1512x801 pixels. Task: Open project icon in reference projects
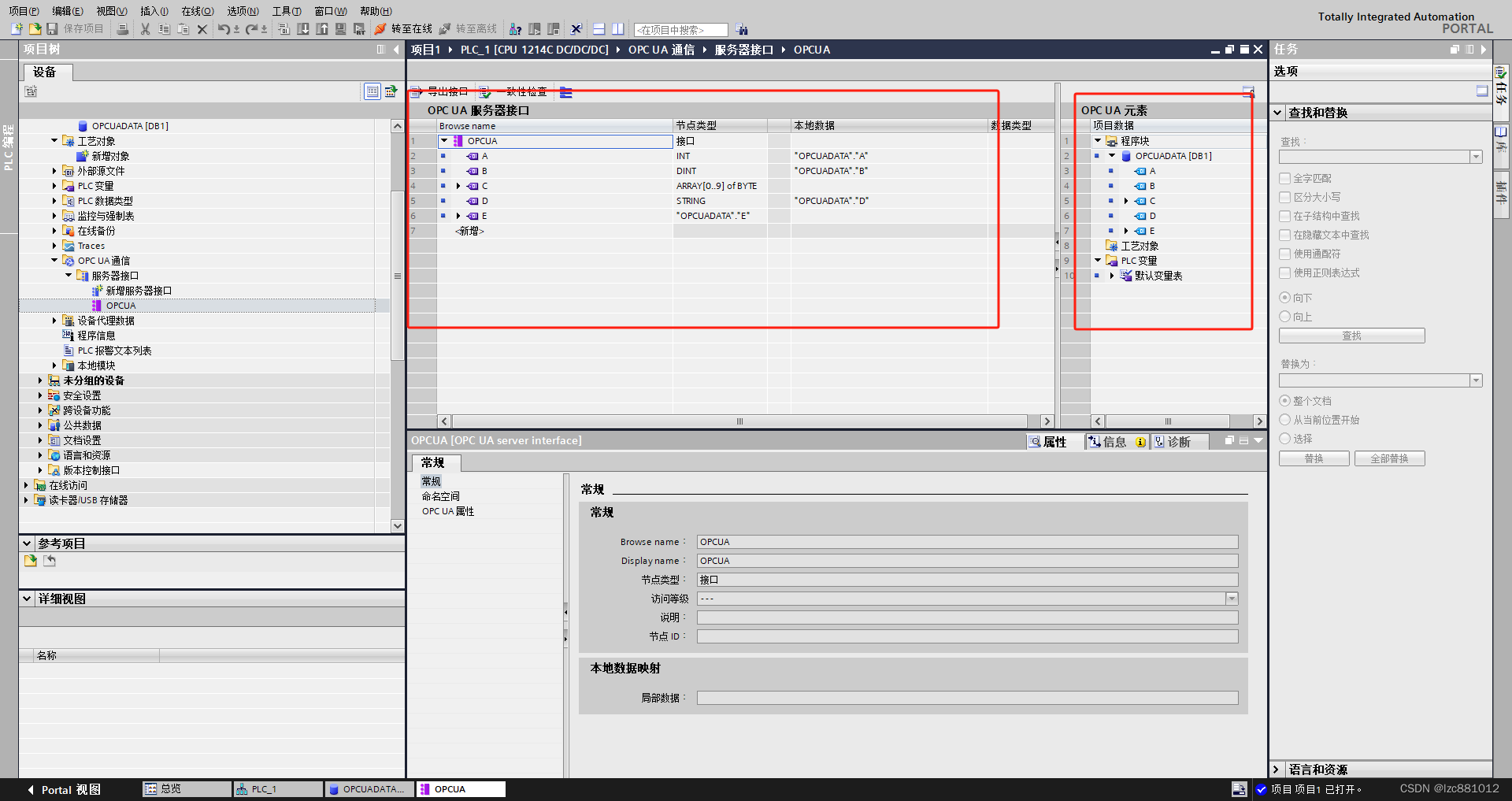click(x=31, y=561)
